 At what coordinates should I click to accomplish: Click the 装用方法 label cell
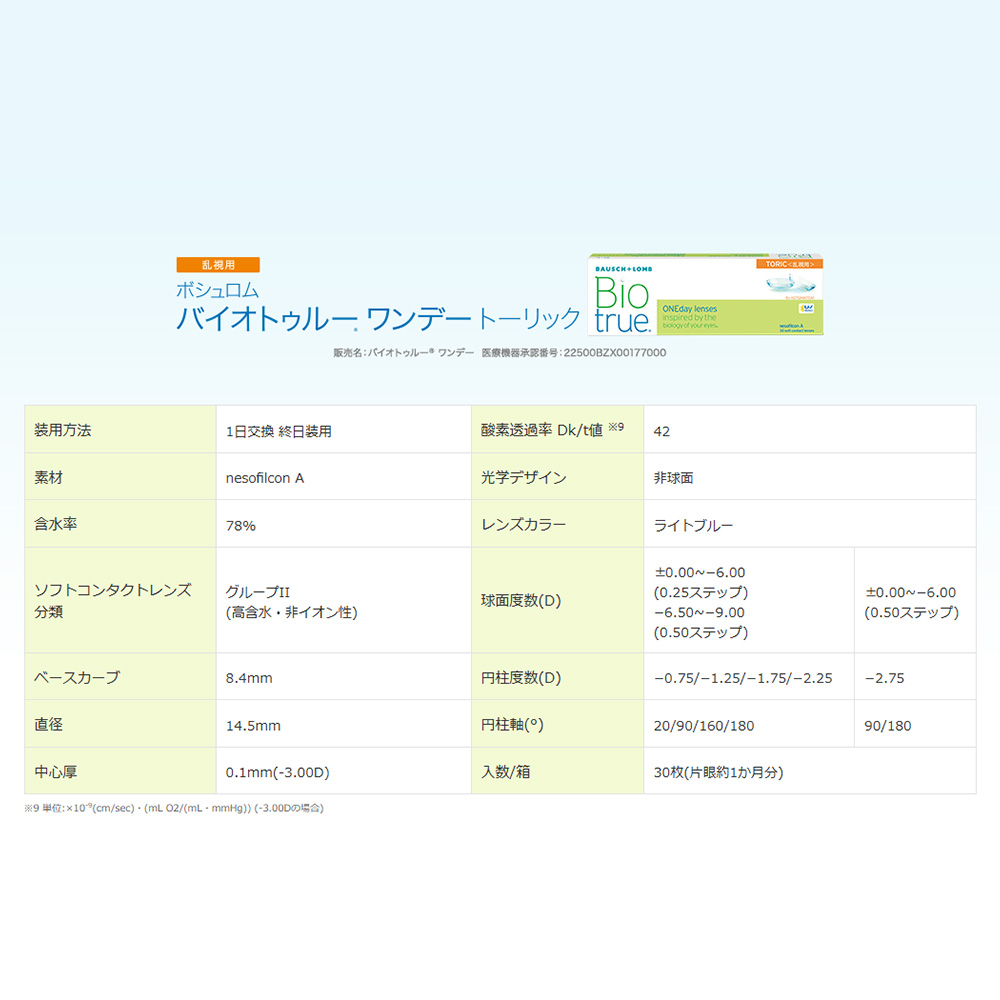coord(121,429)
